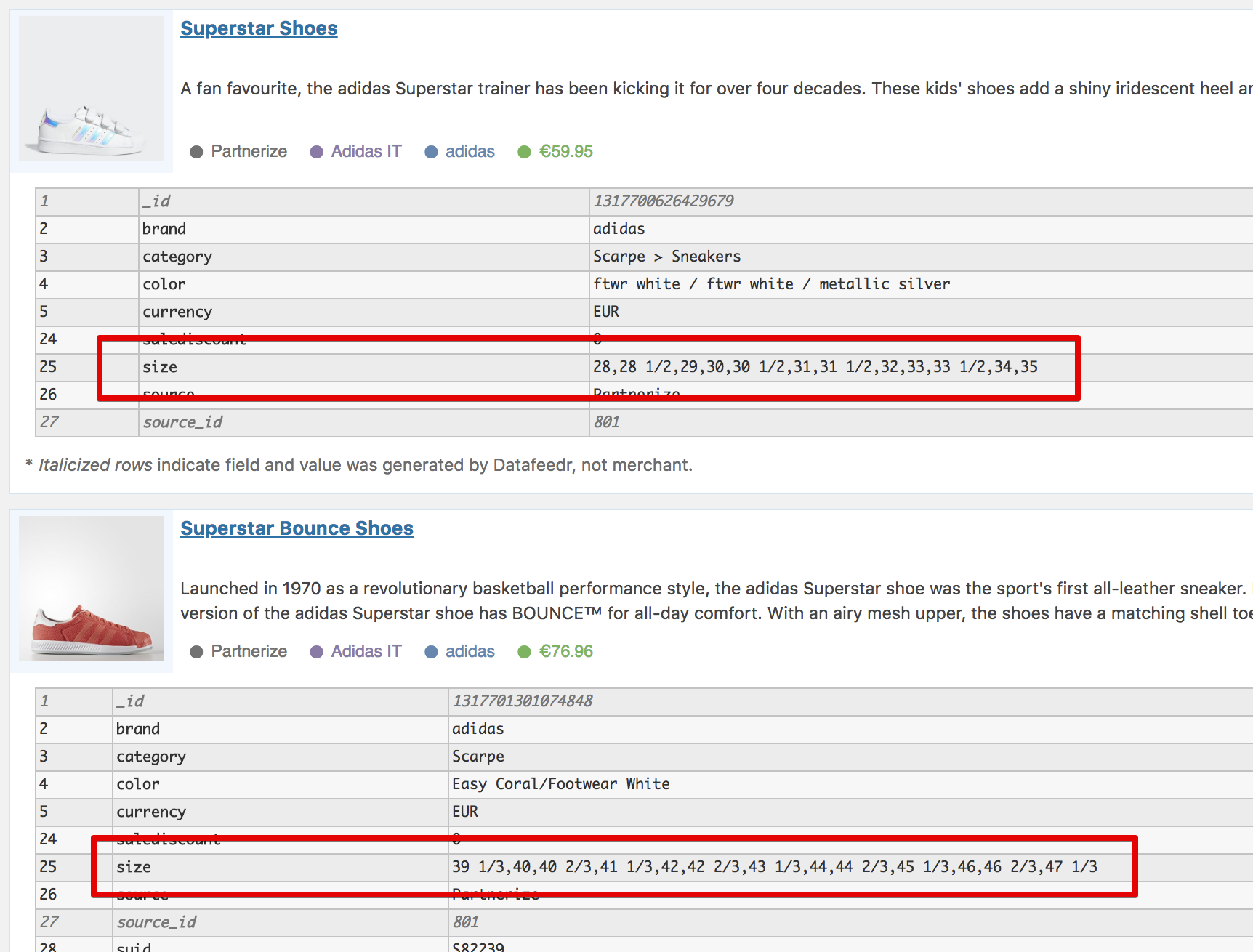Viewport: 1253px width, 952px height.
Task: Click the Superstar Shoes white sneaker thumbnail
Action: [92, 89]
